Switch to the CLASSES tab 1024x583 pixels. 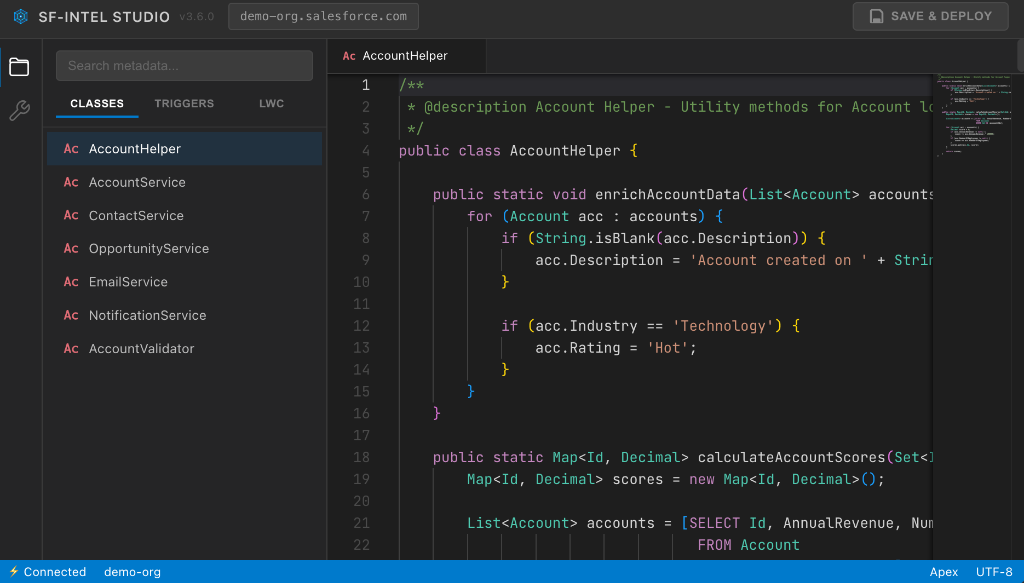[x=96, y=103]
